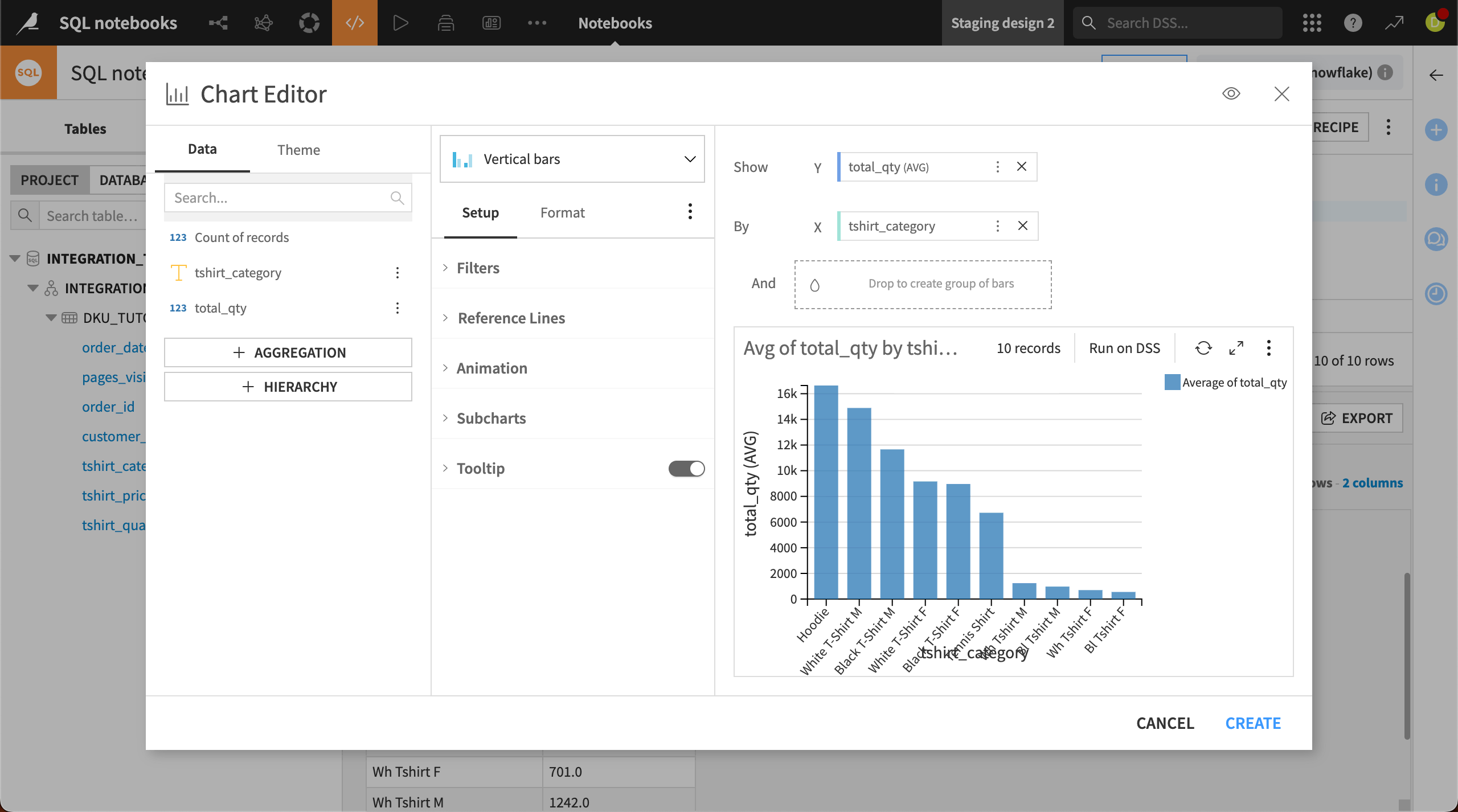Click the dashboards icon in the top bar

(x=491, y=23)
